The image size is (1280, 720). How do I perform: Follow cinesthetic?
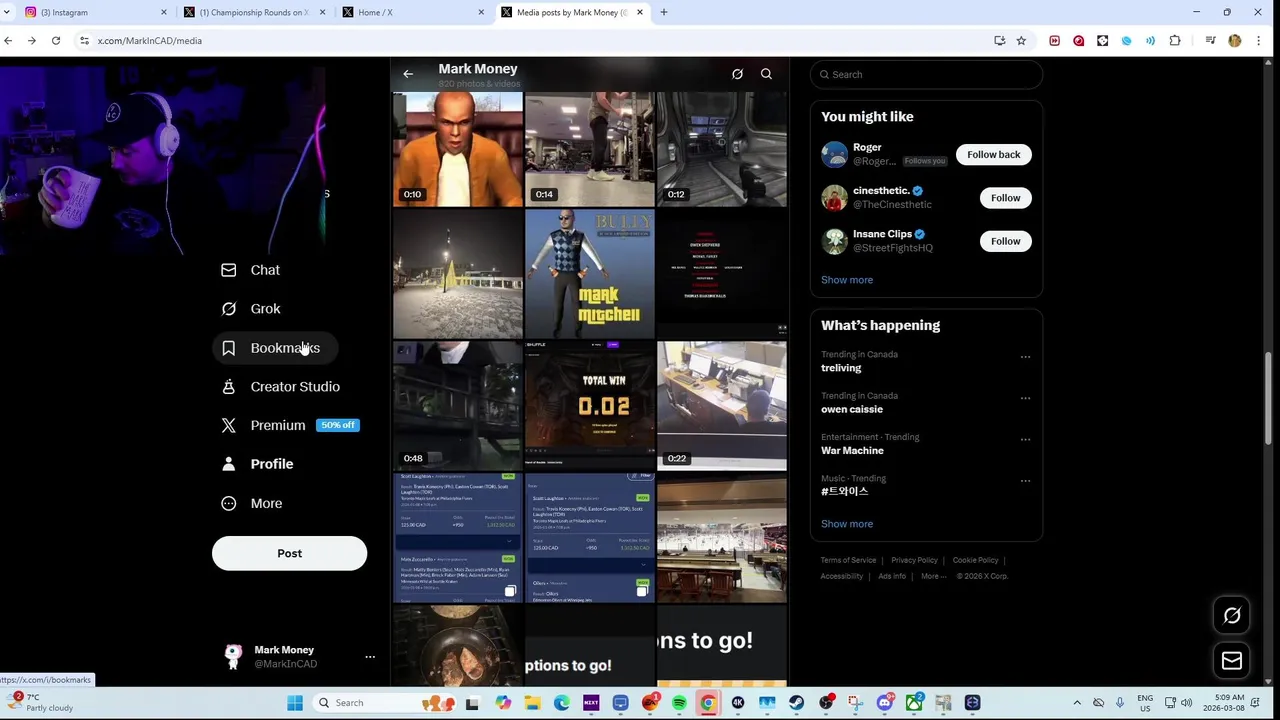click(1005, 198)
